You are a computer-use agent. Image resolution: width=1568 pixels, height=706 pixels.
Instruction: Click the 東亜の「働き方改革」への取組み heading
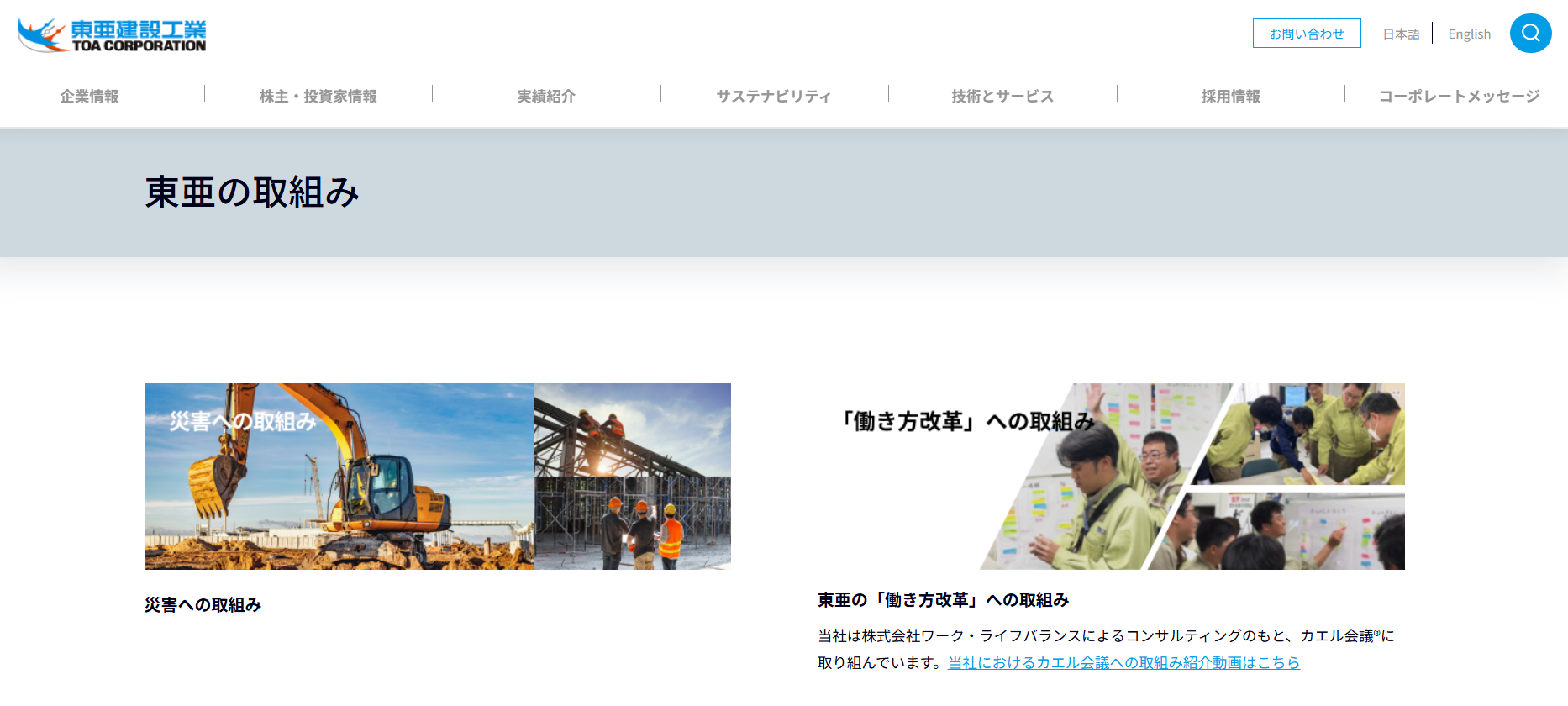point(943,600)
